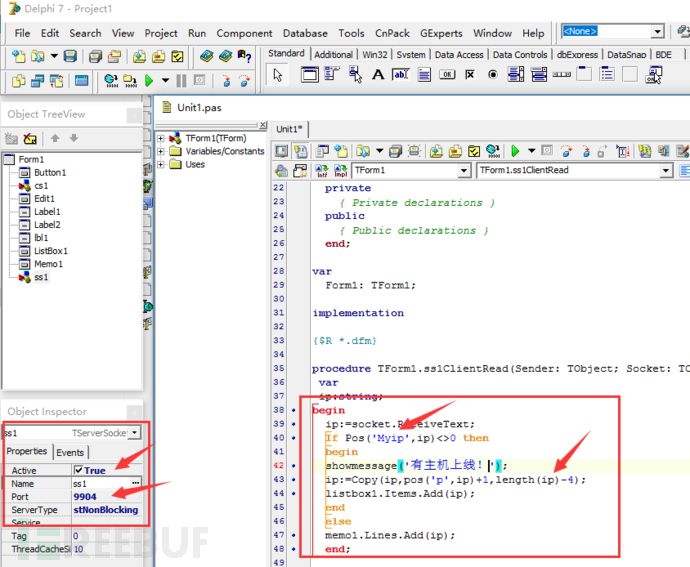
Task: Open the Component menu
Action: (x=244, y=33)
